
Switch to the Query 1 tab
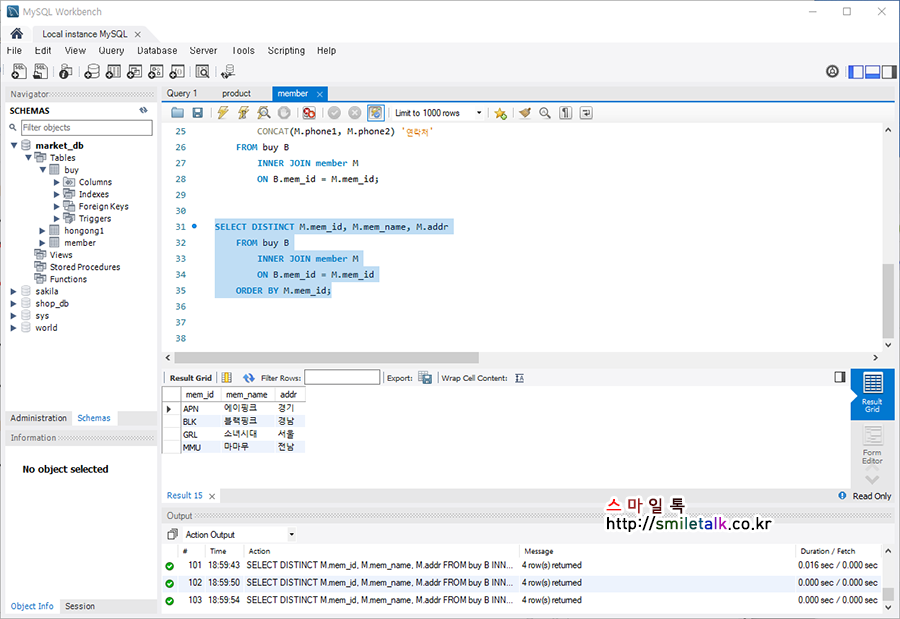pyautogui.click(x=182, y=93)
